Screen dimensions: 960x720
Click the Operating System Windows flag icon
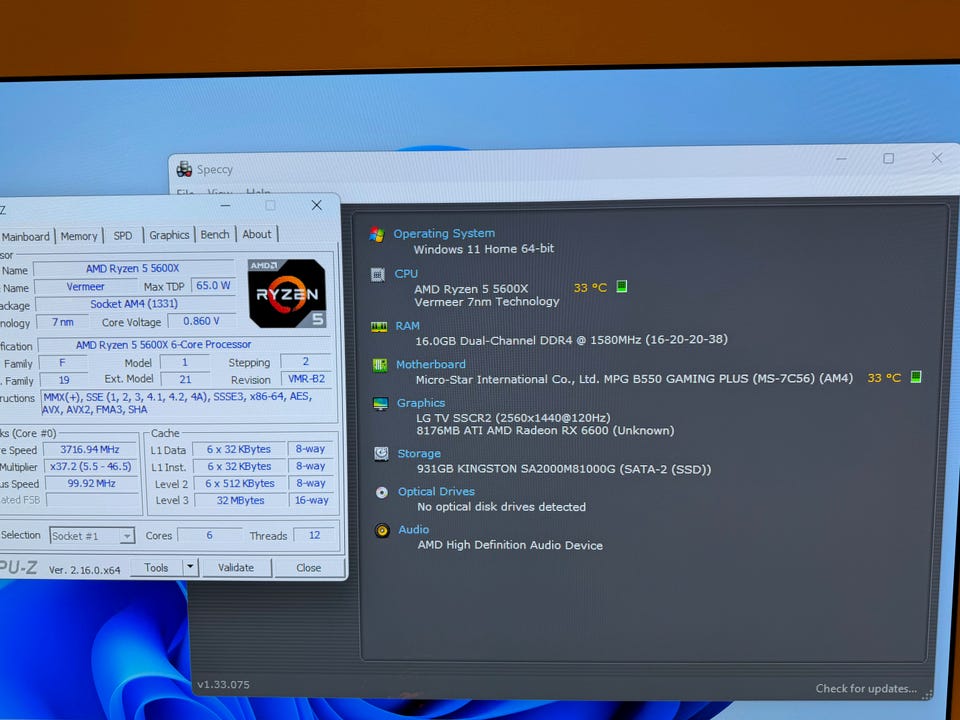coord(377,234)
